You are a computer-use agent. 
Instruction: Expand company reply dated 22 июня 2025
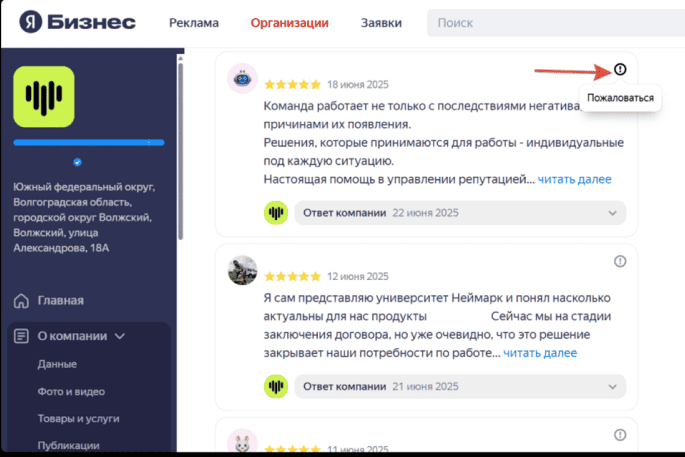(460, 213)
